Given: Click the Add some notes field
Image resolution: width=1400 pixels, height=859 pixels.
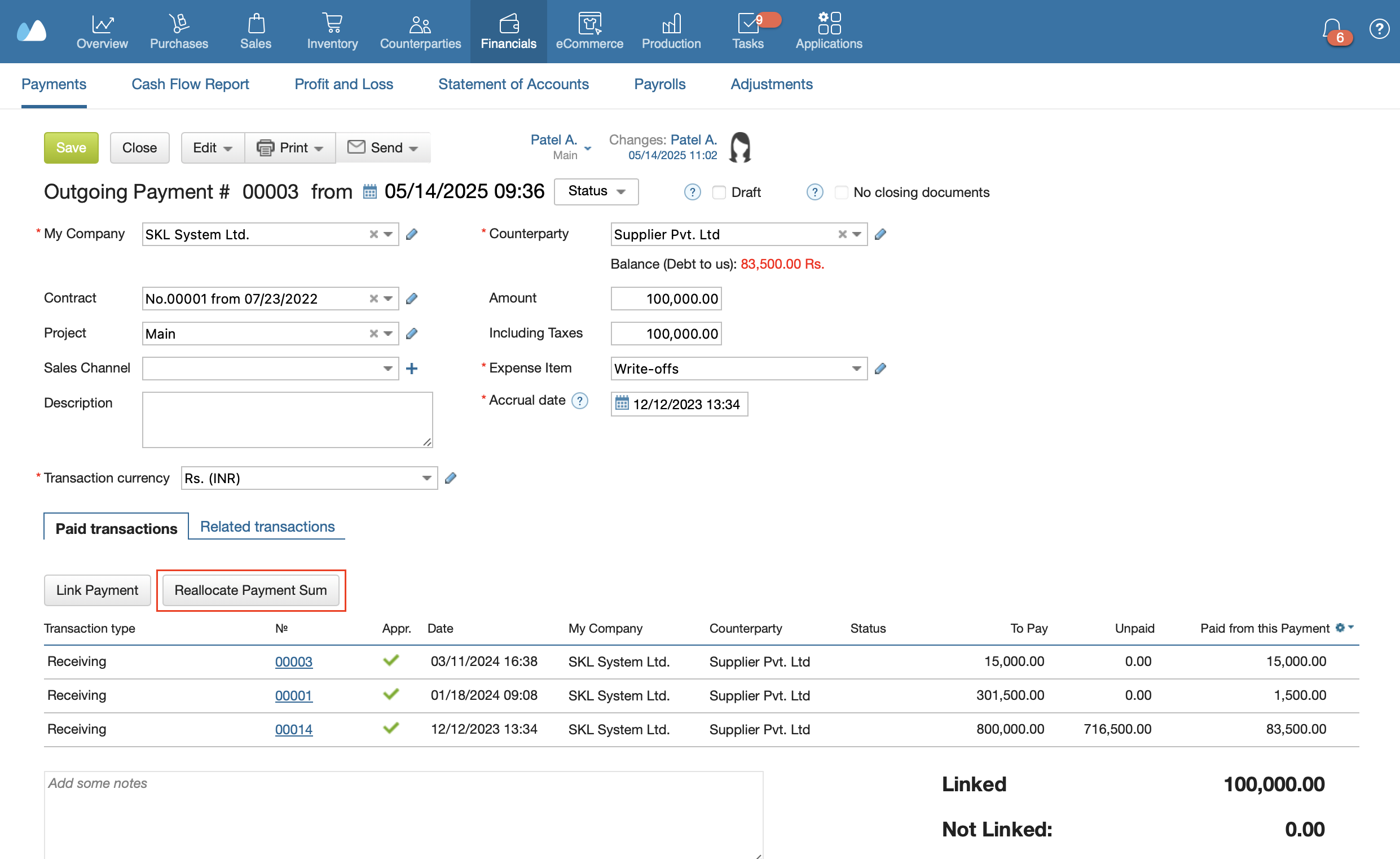Looking at the screenshot, I should point(403,814).
